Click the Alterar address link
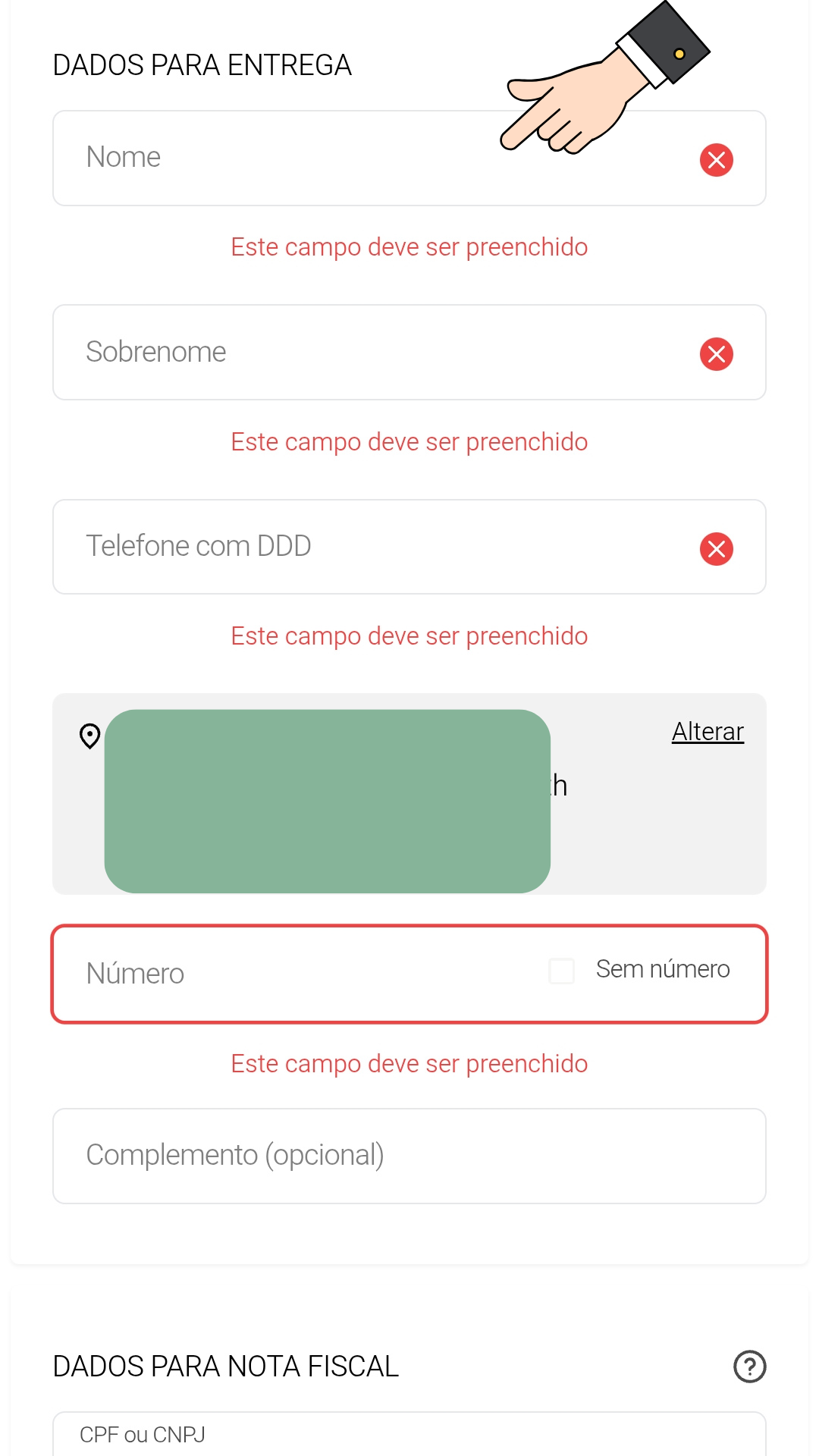The width and height of the screenshot is (819, 1456). pos(708,732)
